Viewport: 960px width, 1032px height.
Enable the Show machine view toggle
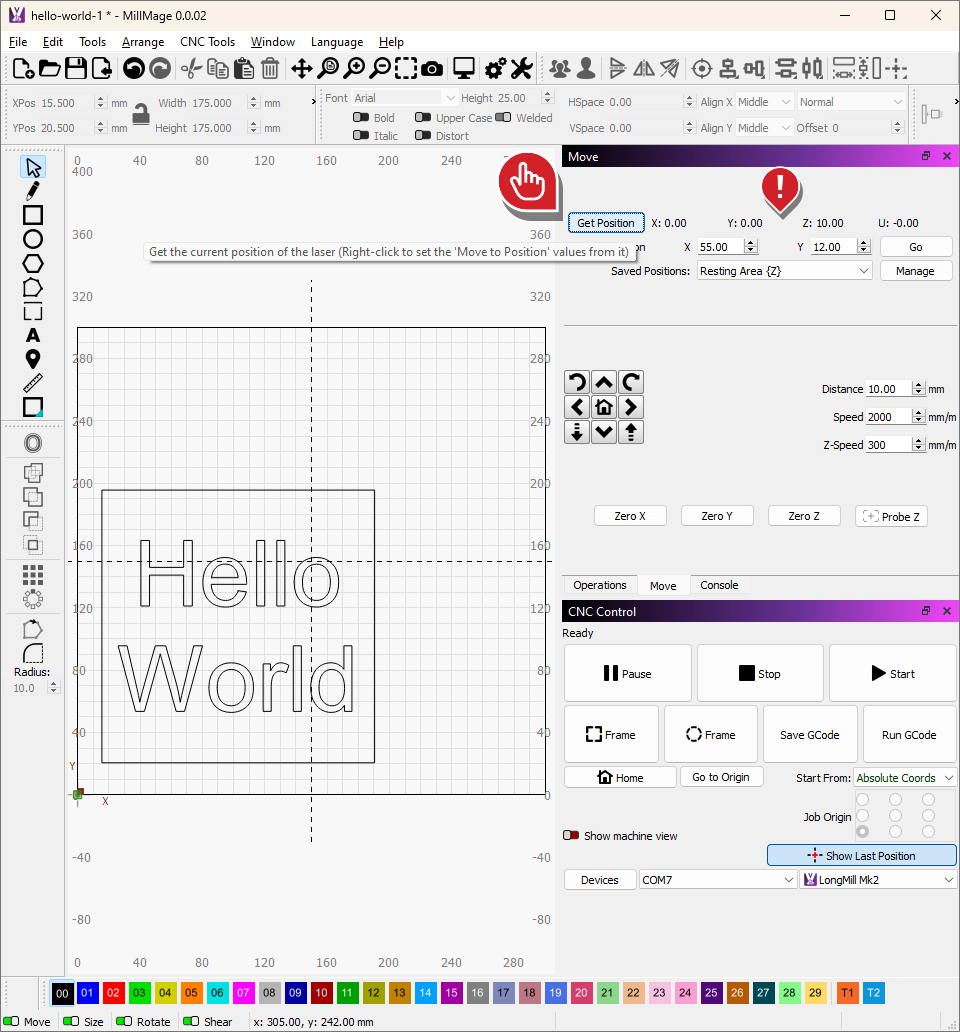pyautogui.click(x=571, y=835)
